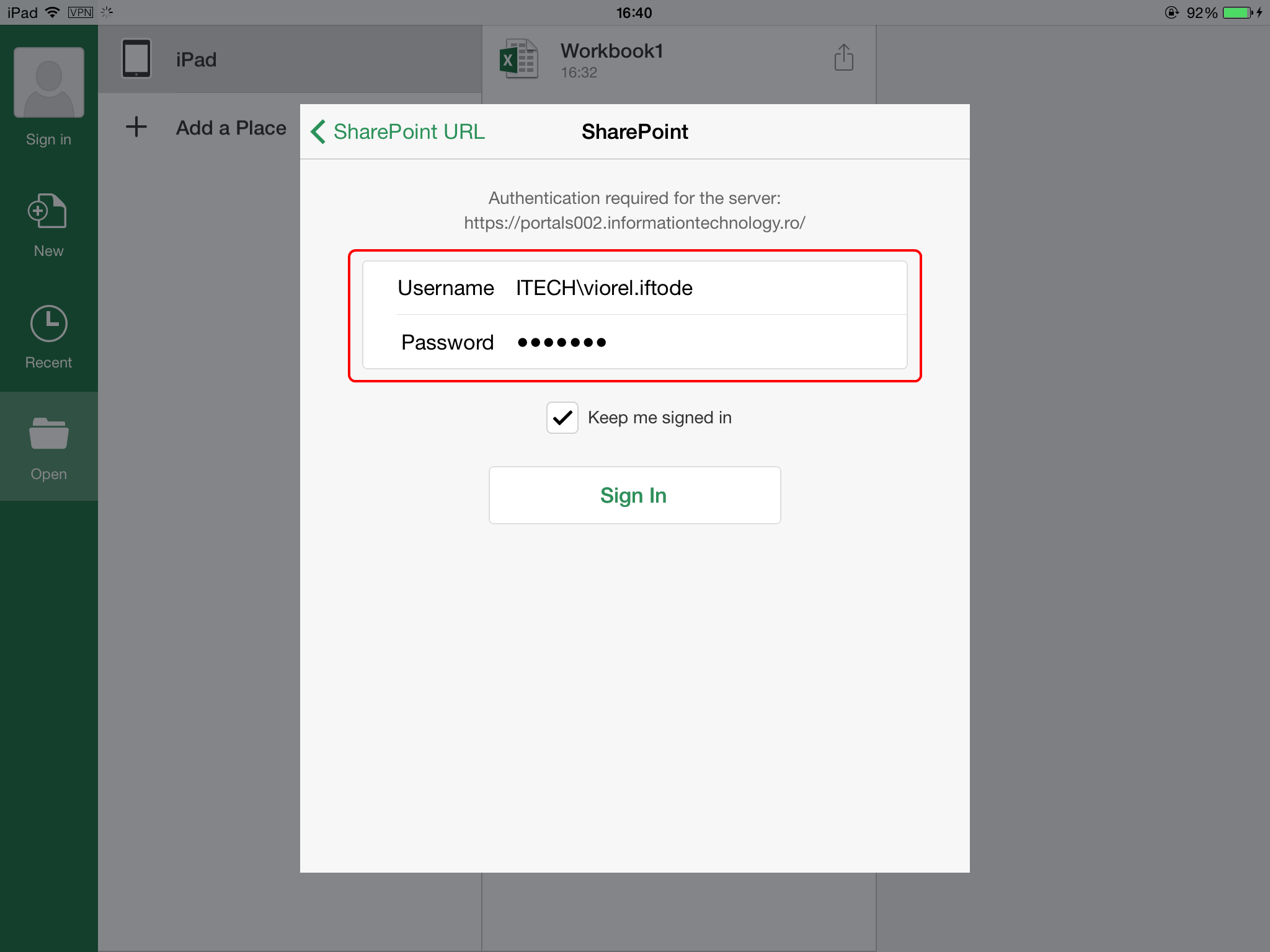Viewport: 1270px width, 952px height.
Task: Tap the rotation lock status icon
Action: pos(1171,12)
